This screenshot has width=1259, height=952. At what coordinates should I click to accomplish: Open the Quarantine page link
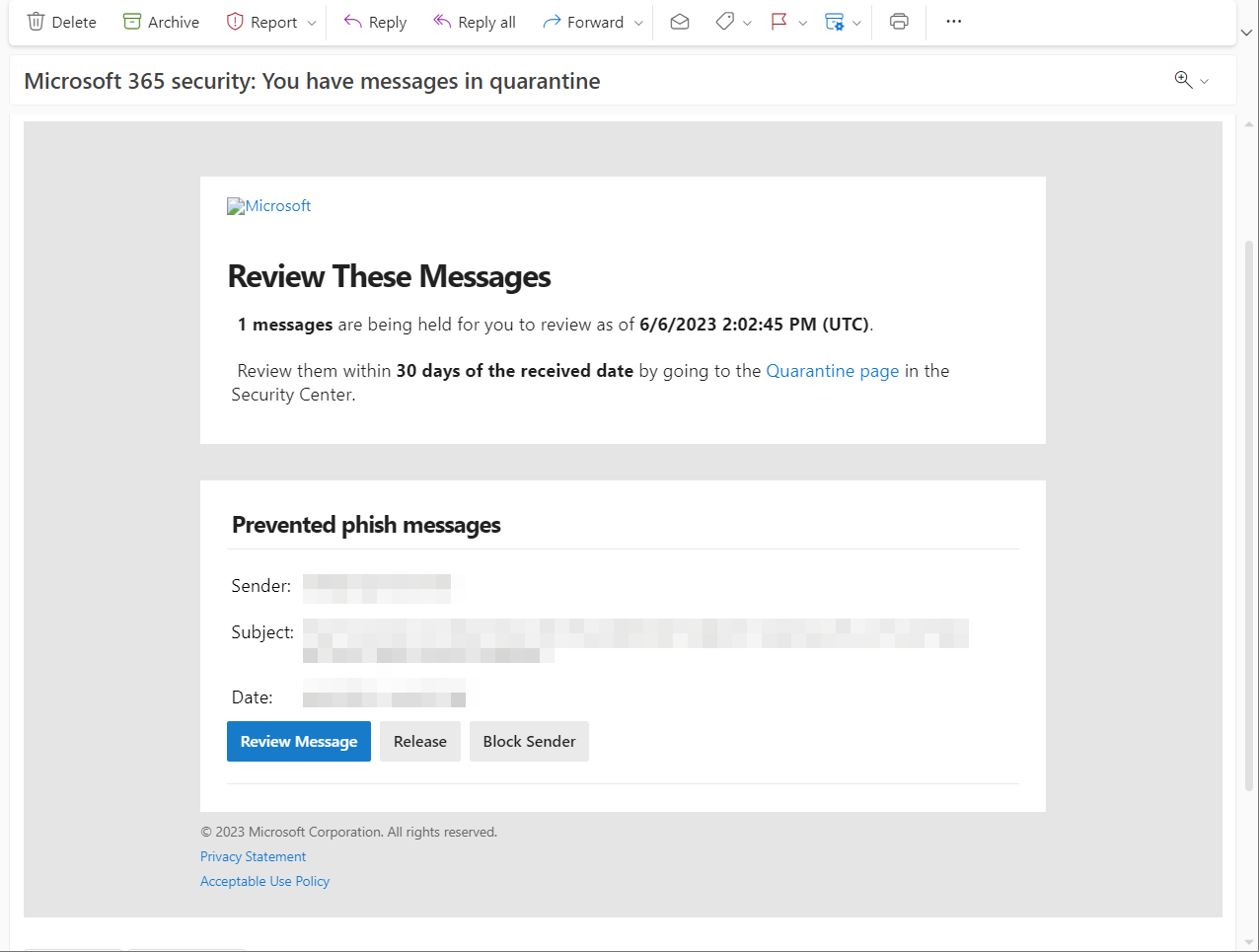[x=833, y=371]
